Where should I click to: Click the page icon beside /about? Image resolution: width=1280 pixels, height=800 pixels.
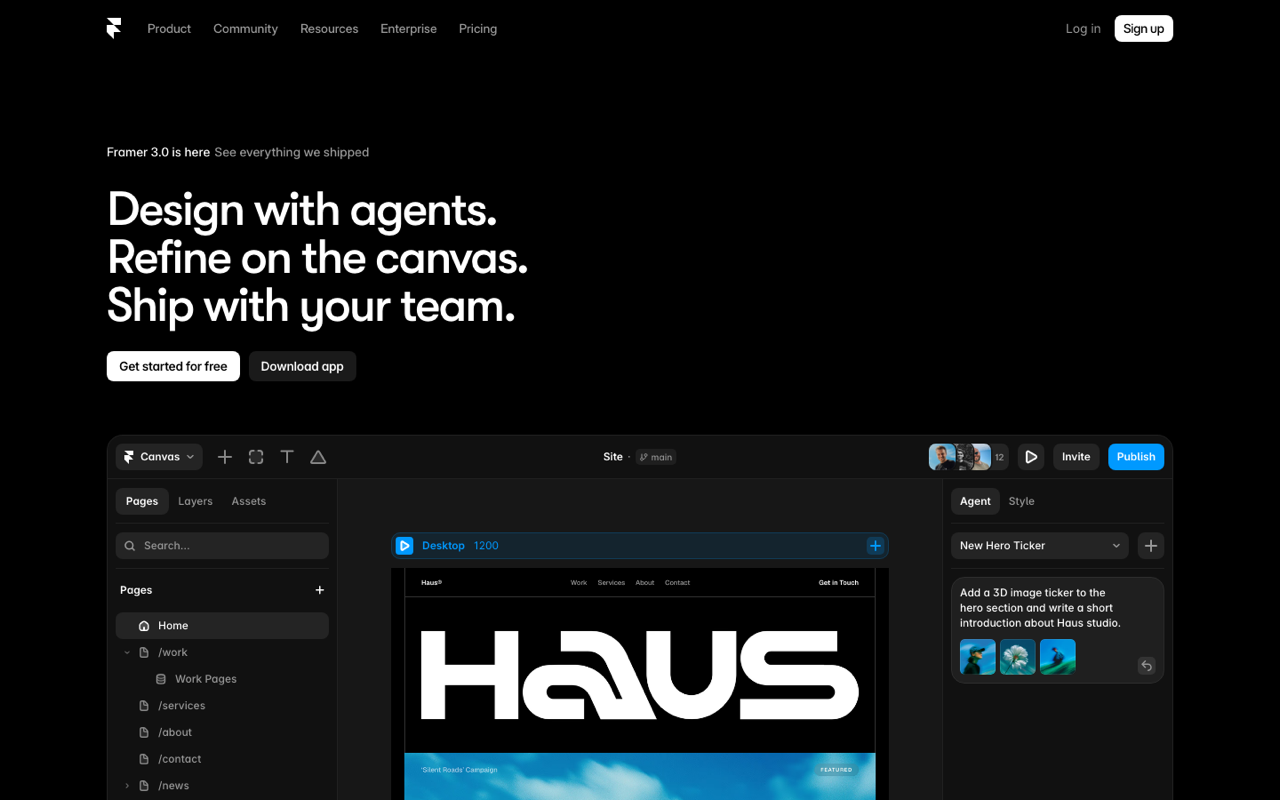pyautogui.click(x=144, y=732)
